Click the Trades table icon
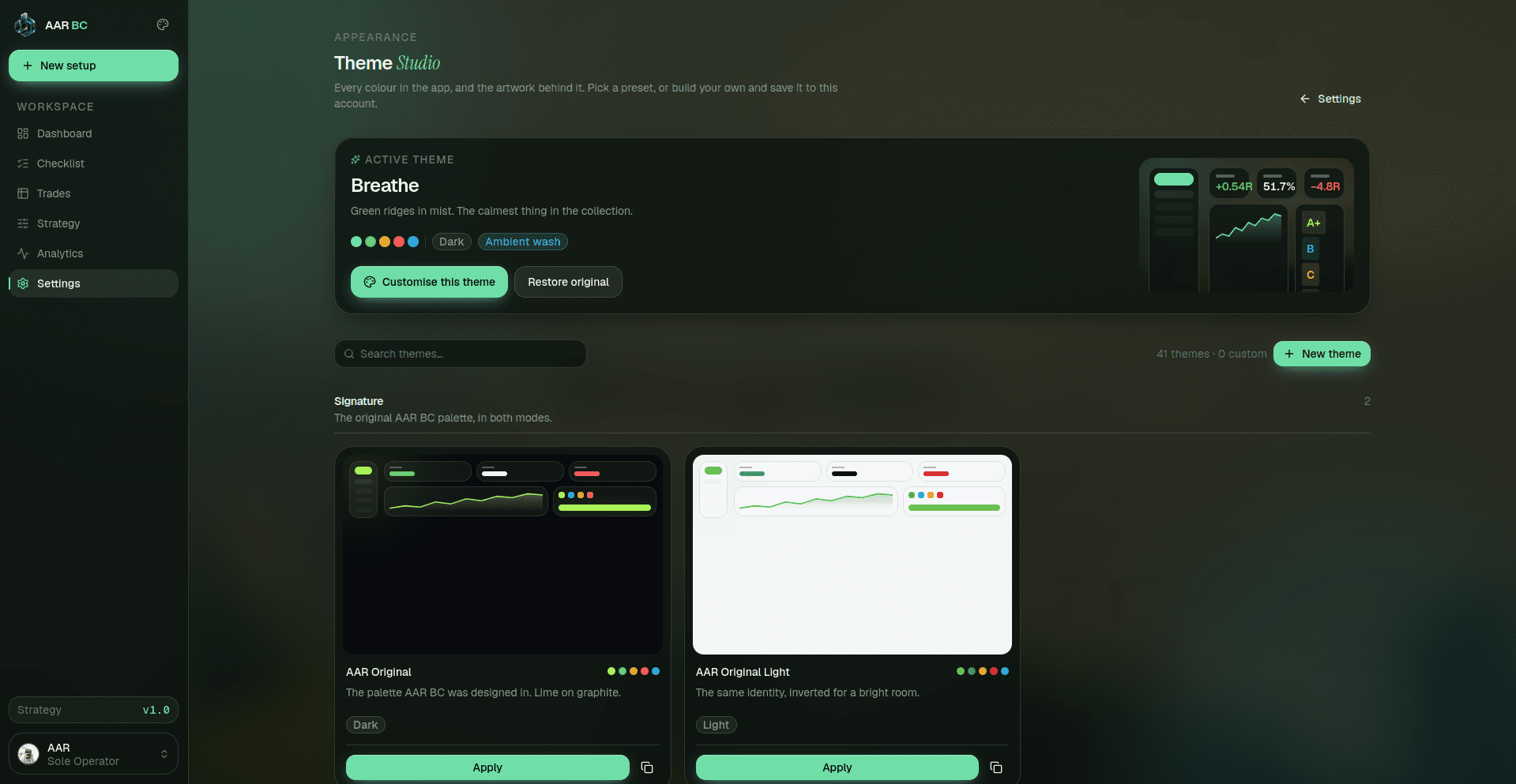The image size is (1516, 784). [23, 193]
